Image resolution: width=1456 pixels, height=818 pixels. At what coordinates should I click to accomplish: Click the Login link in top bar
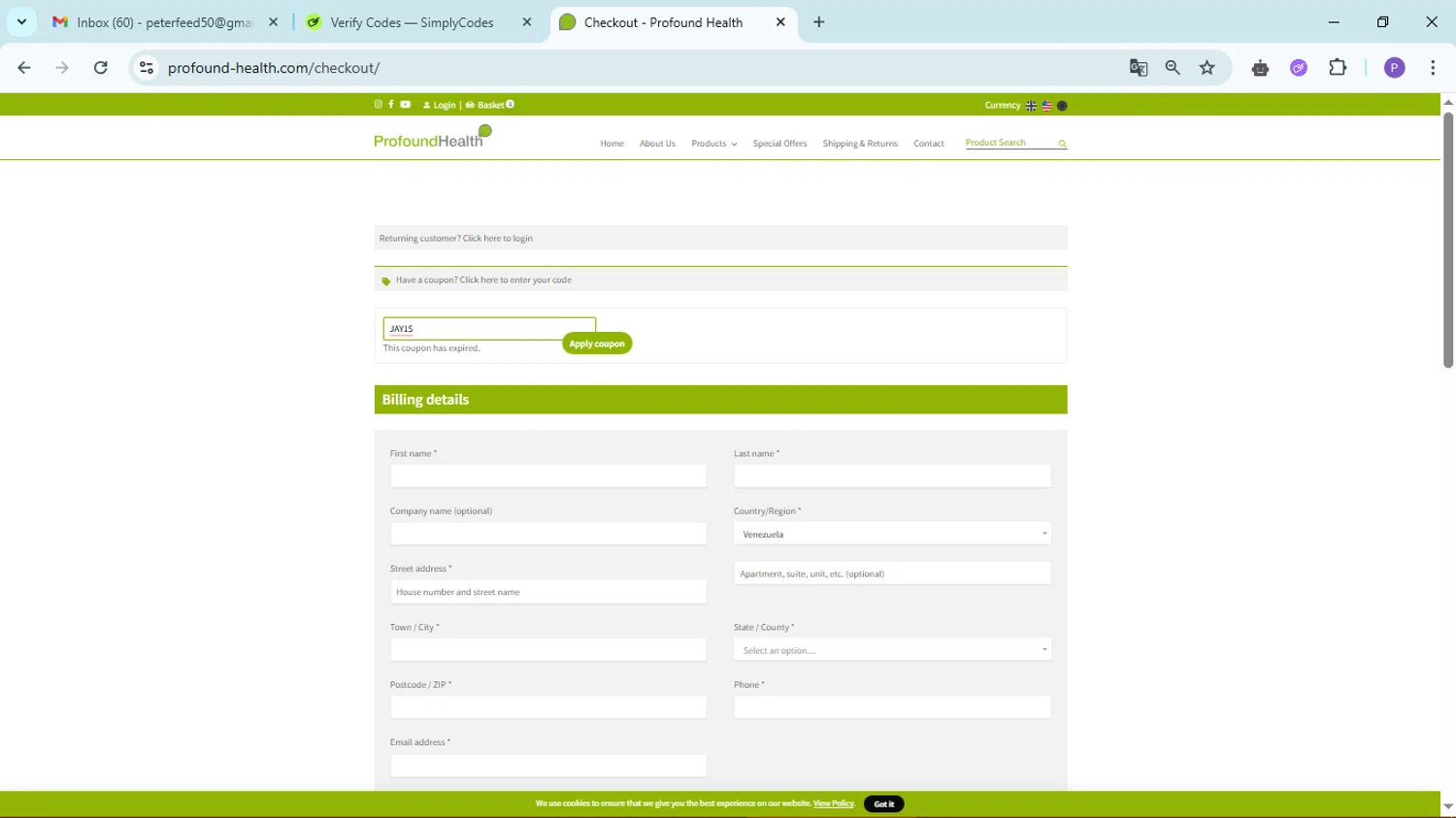(440, 105)
